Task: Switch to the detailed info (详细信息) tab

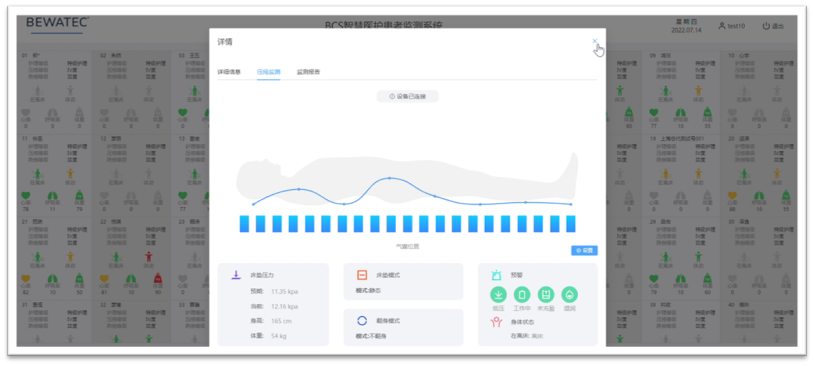Action: 229,72
